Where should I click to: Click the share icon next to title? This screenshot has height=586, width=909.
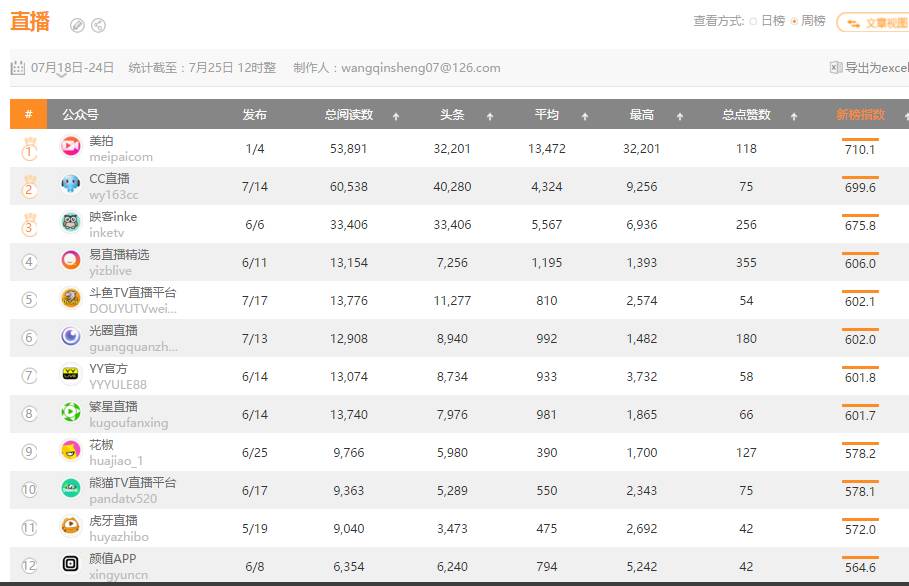[x=99, y=26]
